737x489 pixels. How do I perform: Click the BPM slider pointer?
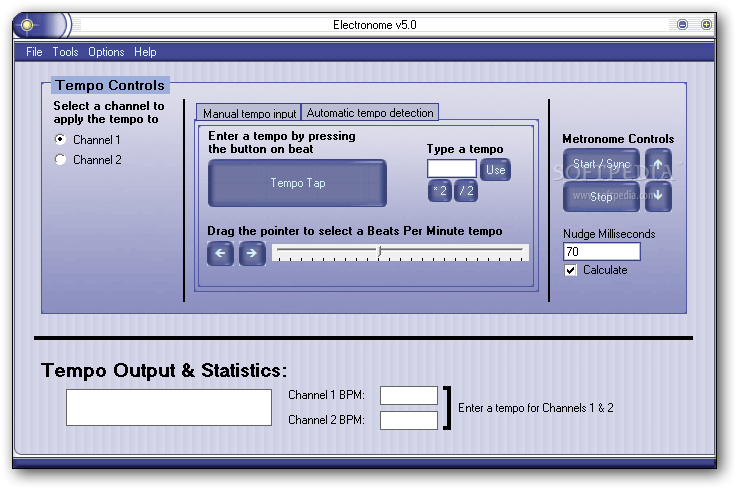(380, 252)
